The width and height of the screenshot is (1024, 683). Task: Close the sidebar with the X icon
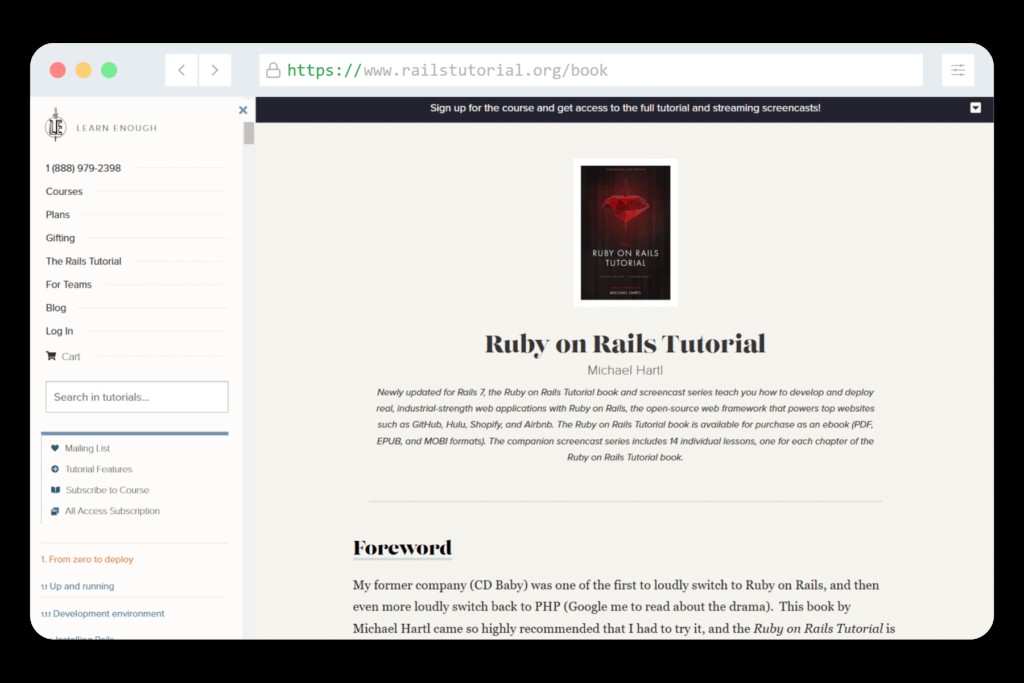click(x=243, y=110)
